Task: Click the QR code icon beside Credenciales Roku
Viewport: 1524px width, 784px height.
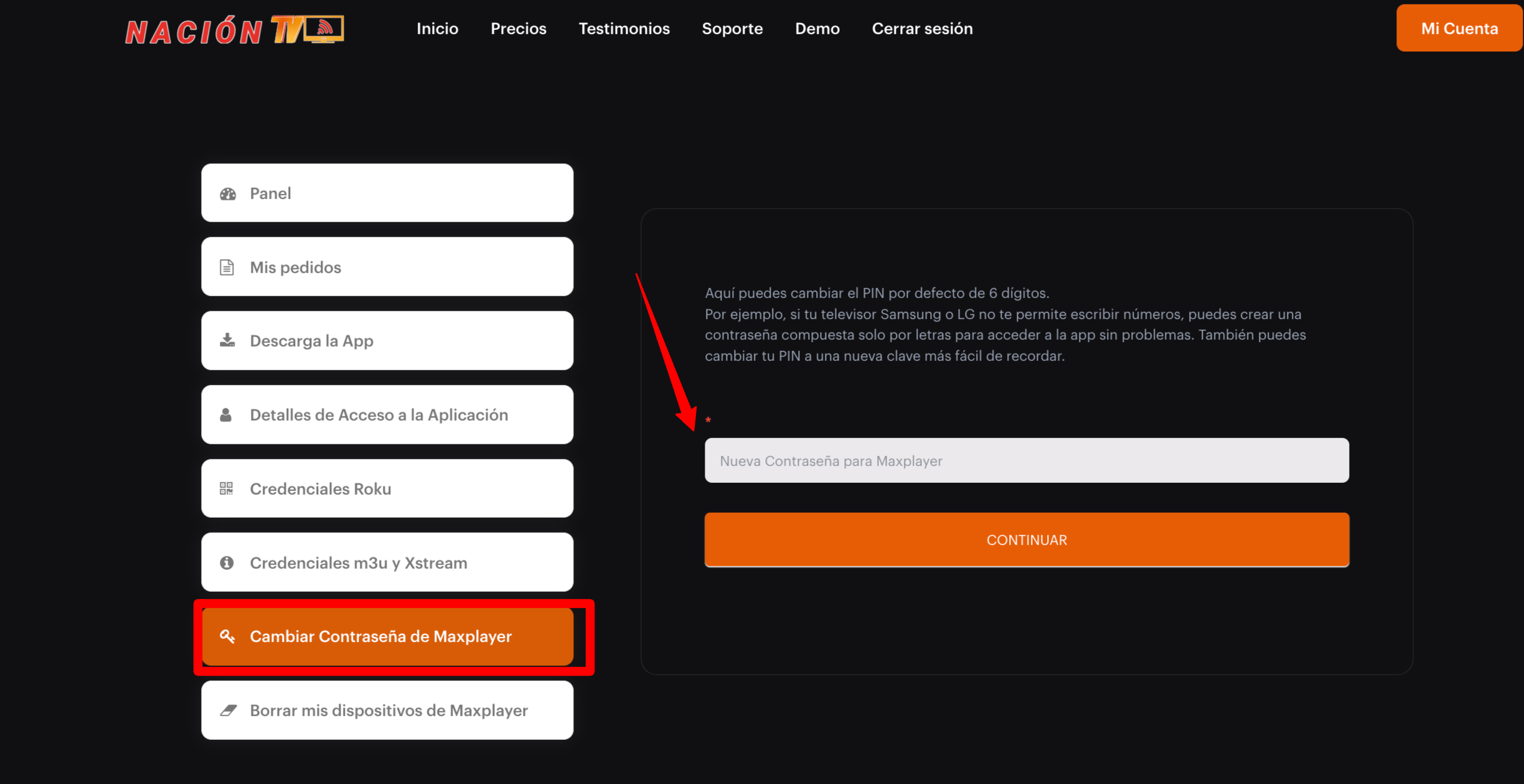Action: tap(227, 488)
